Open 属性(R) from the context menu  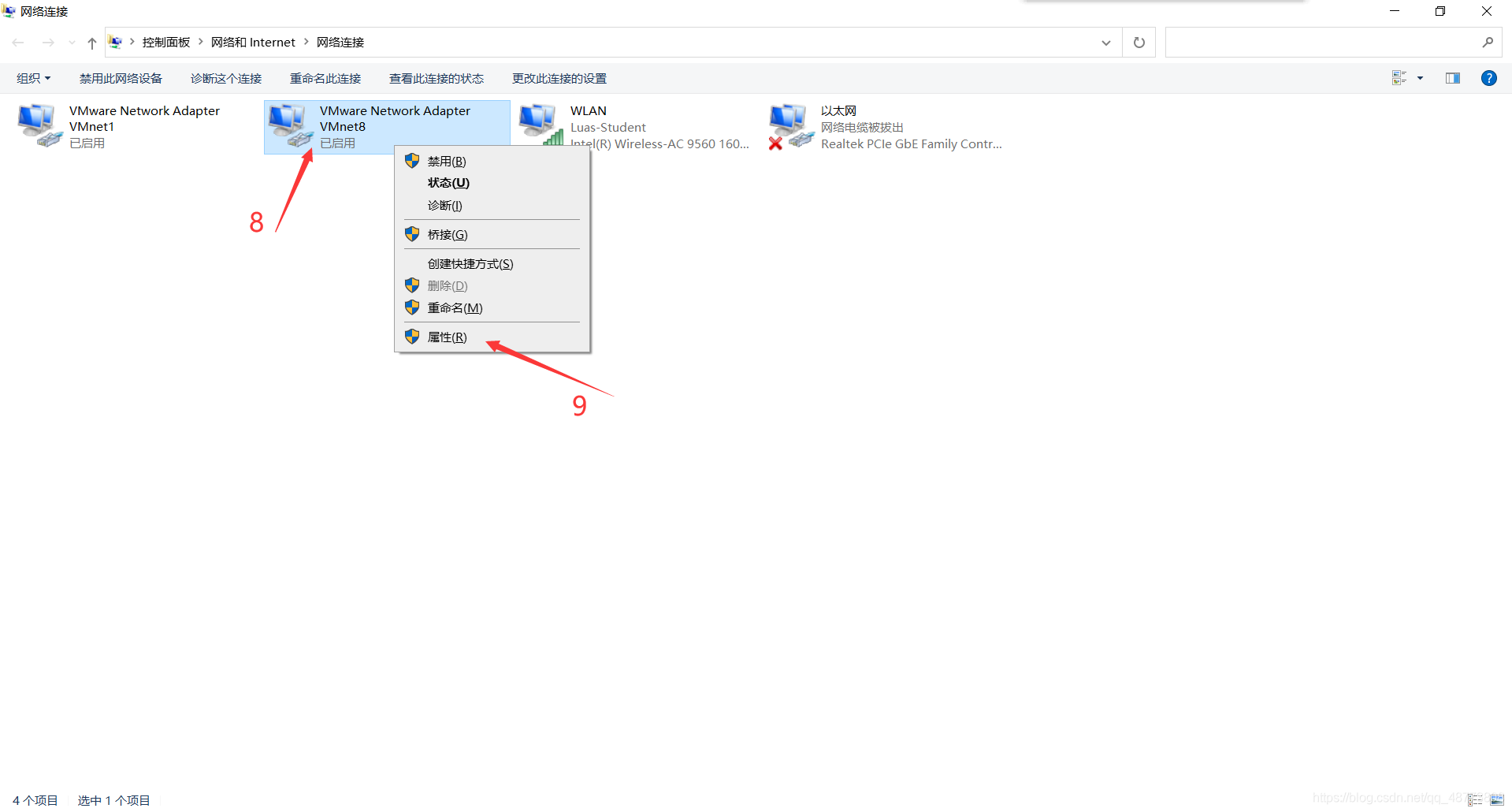coord(492,337)
